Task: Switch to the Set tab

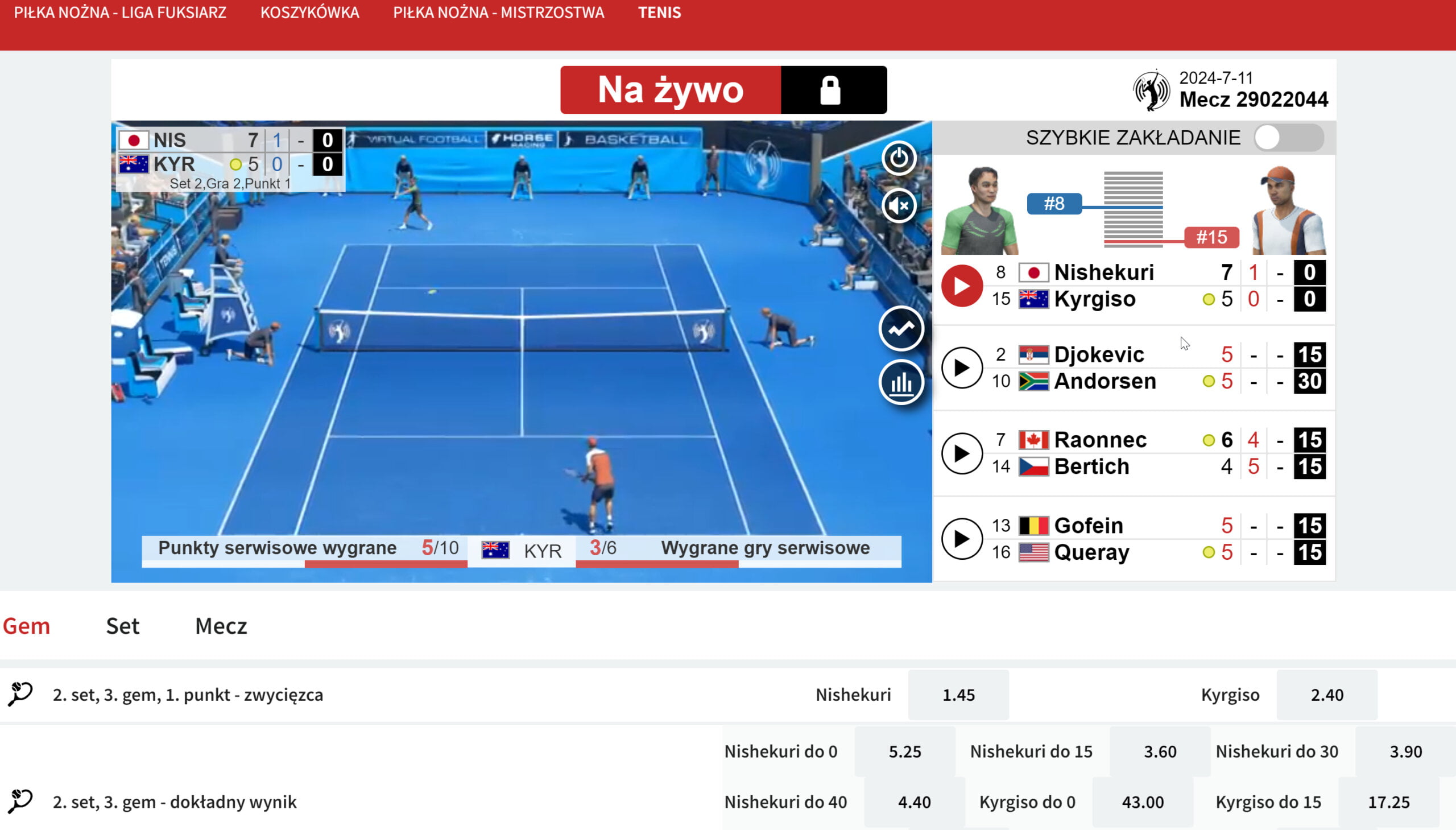Action: (122, 626)
